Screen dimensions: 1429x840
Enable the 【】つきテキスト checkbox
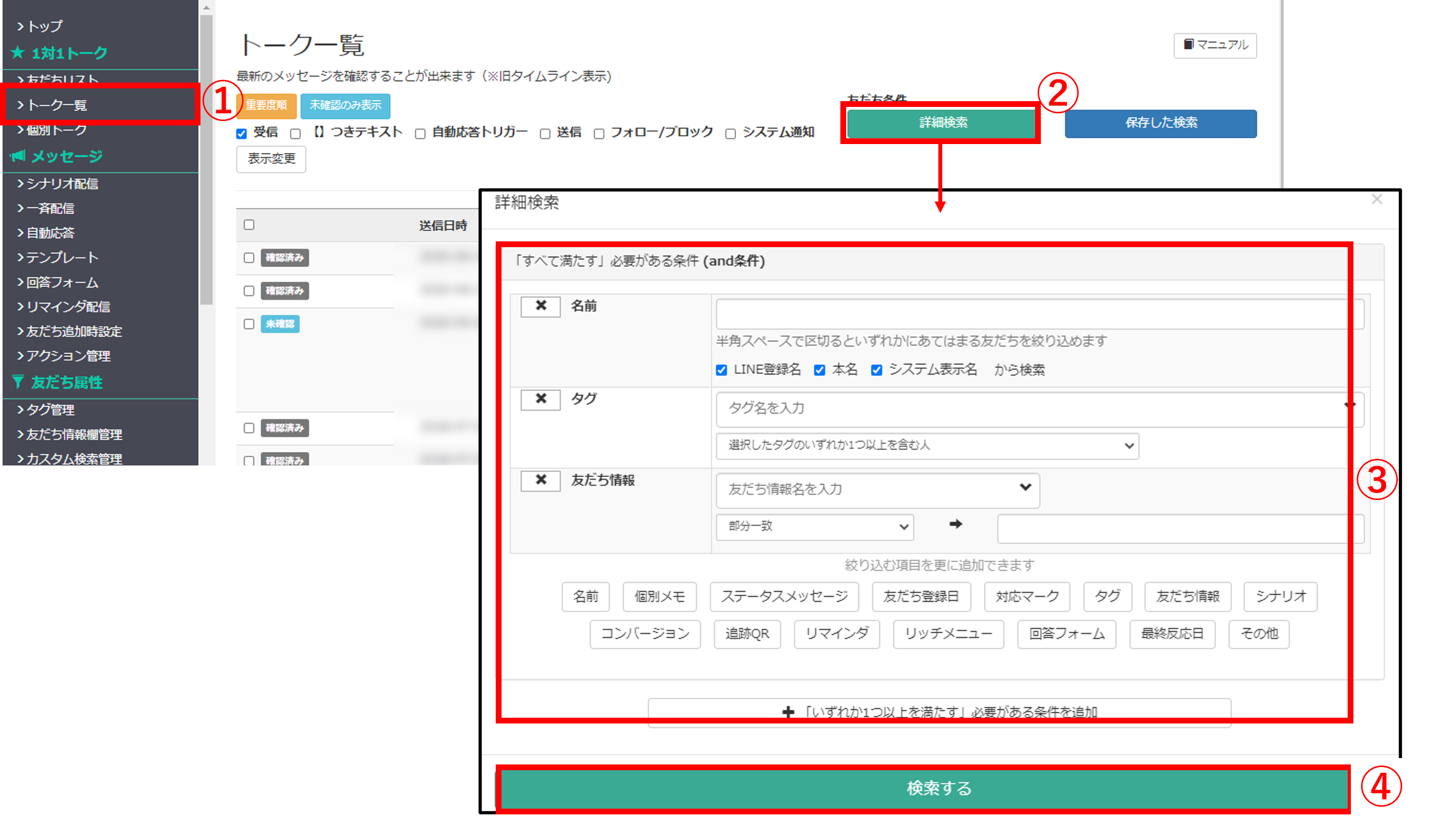pyautogui.click(x=295, y=133)
